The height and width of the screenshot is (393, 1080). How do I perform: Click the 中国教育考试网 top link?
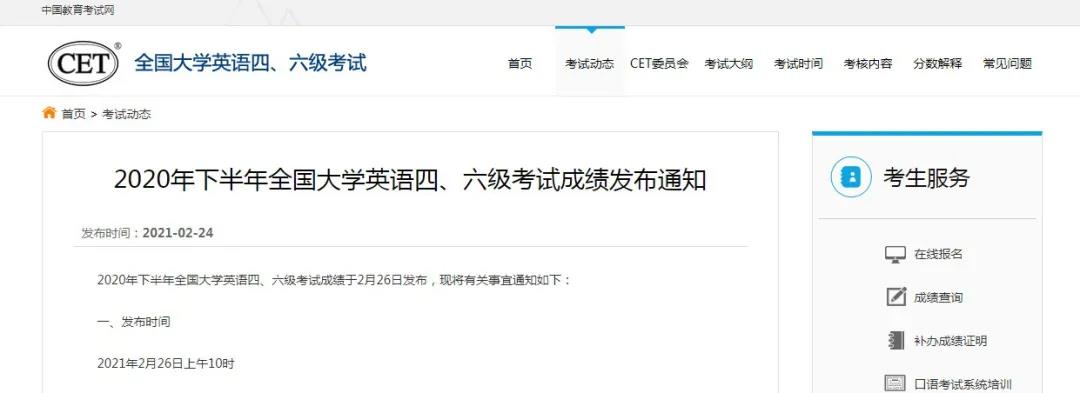click(78, 10)
